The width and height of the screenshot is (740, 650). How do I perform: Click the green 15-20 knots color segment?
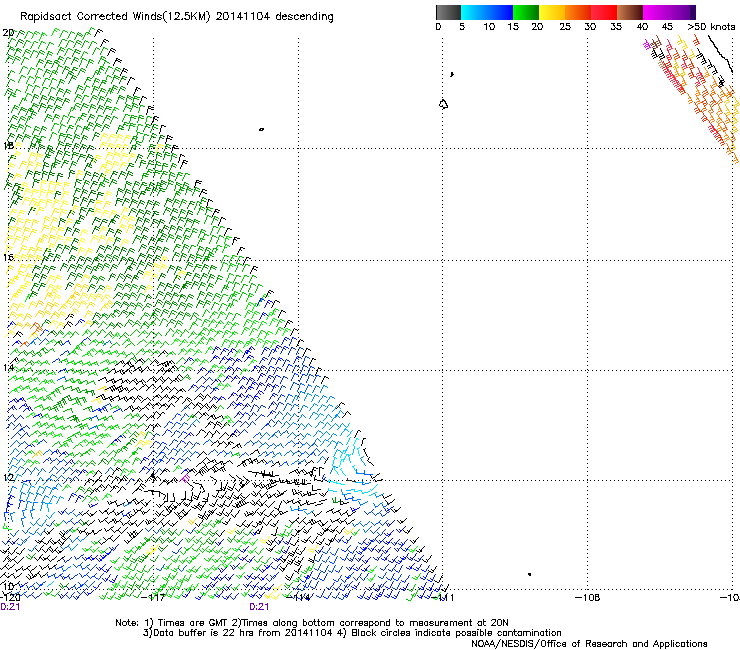[526, 12]
